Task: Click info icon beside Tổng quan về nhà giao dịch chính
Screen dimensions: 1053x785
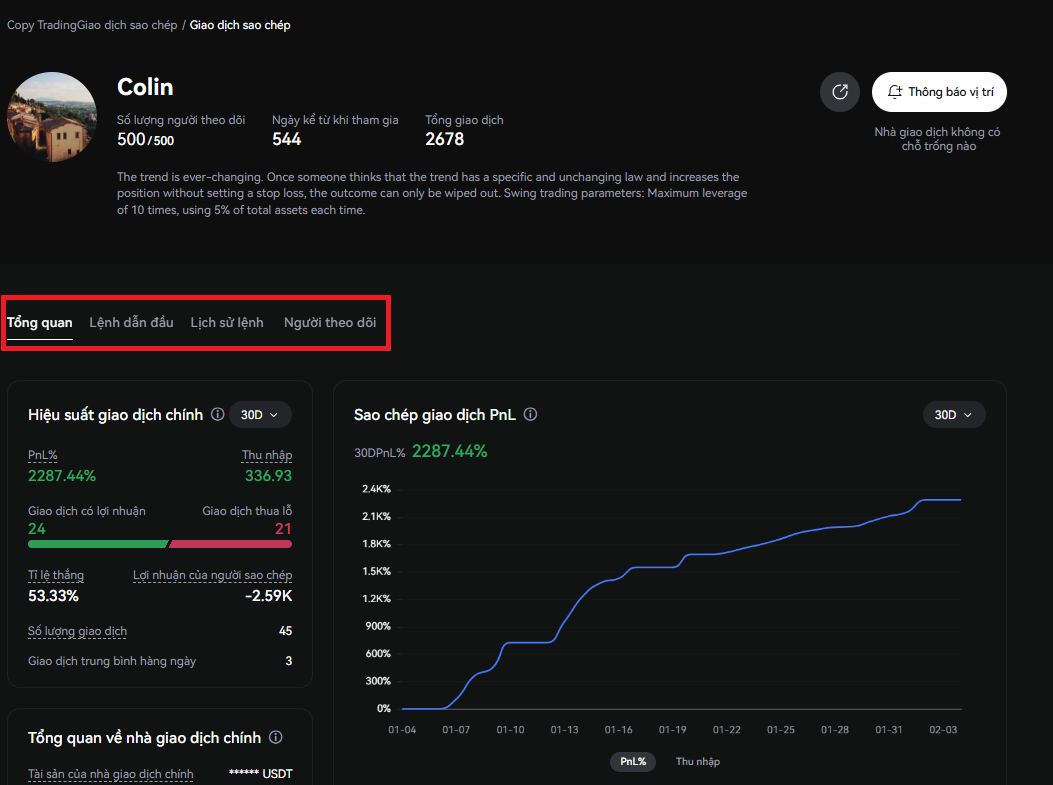Action: coord(276,738)
